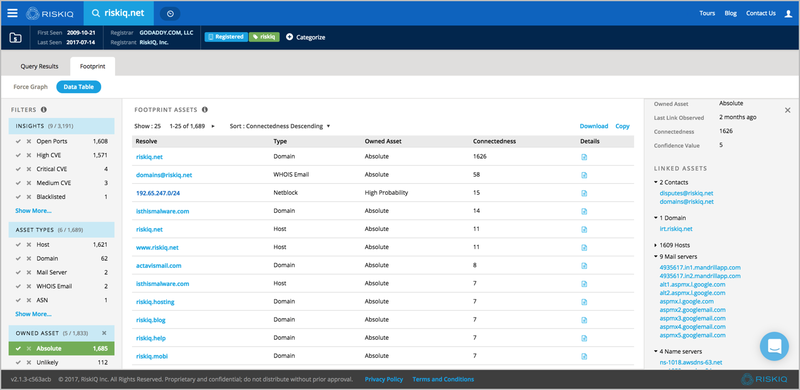Open details icon for riskiq.help row
Screen dimensions: 800x390
point(584,338)
